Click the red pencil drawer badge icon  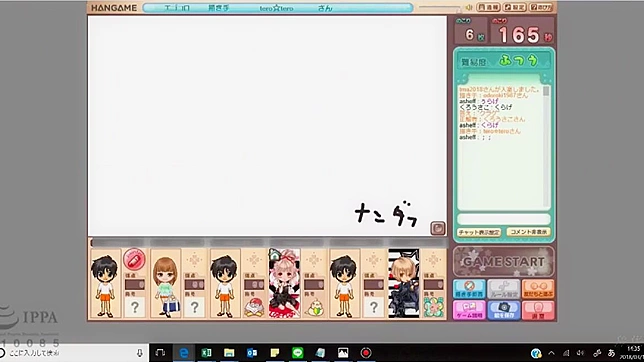pos(134,259)
